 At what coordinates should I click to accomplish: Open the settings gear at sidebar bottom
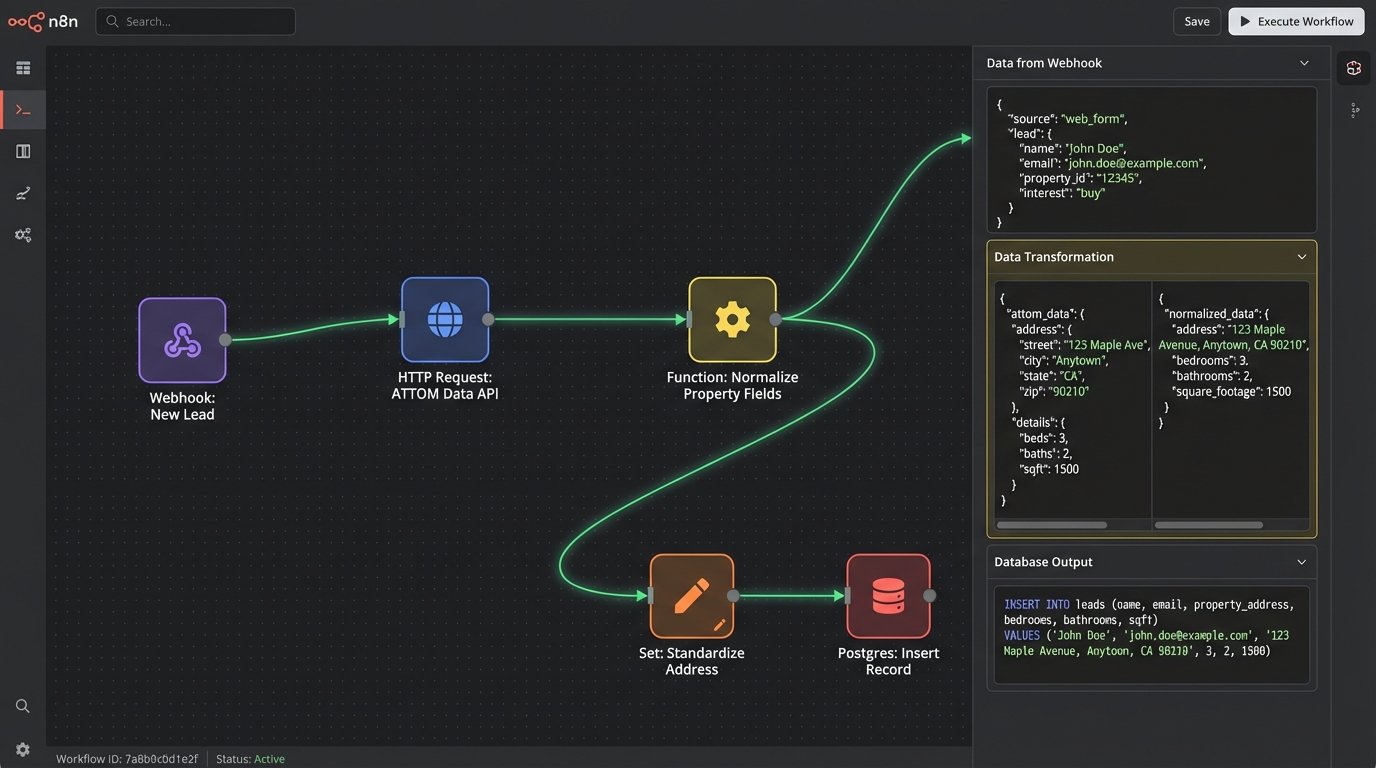[x=23, y=749]
